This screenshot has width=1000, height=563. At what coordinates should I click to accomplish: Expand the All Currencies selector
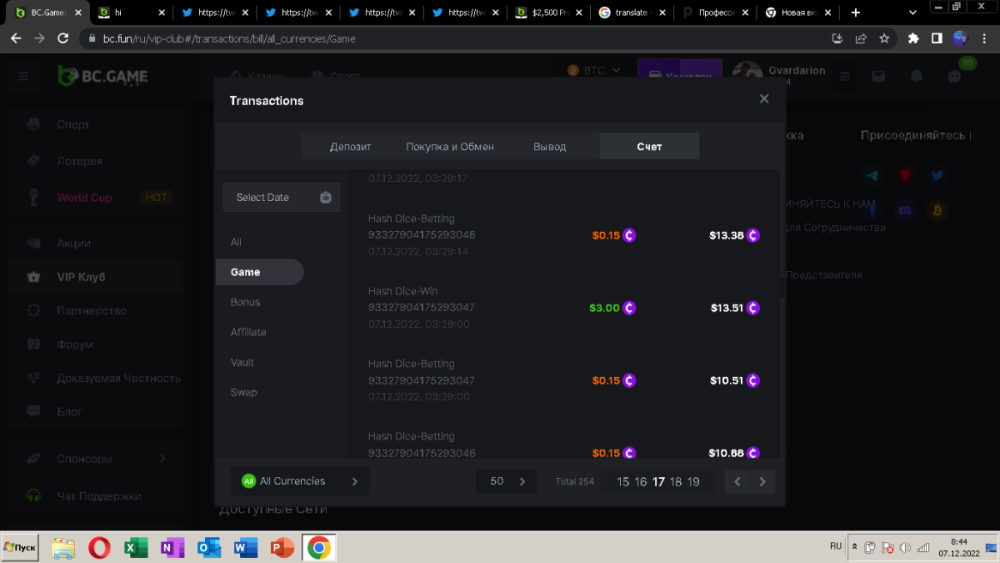click(300, 482)
